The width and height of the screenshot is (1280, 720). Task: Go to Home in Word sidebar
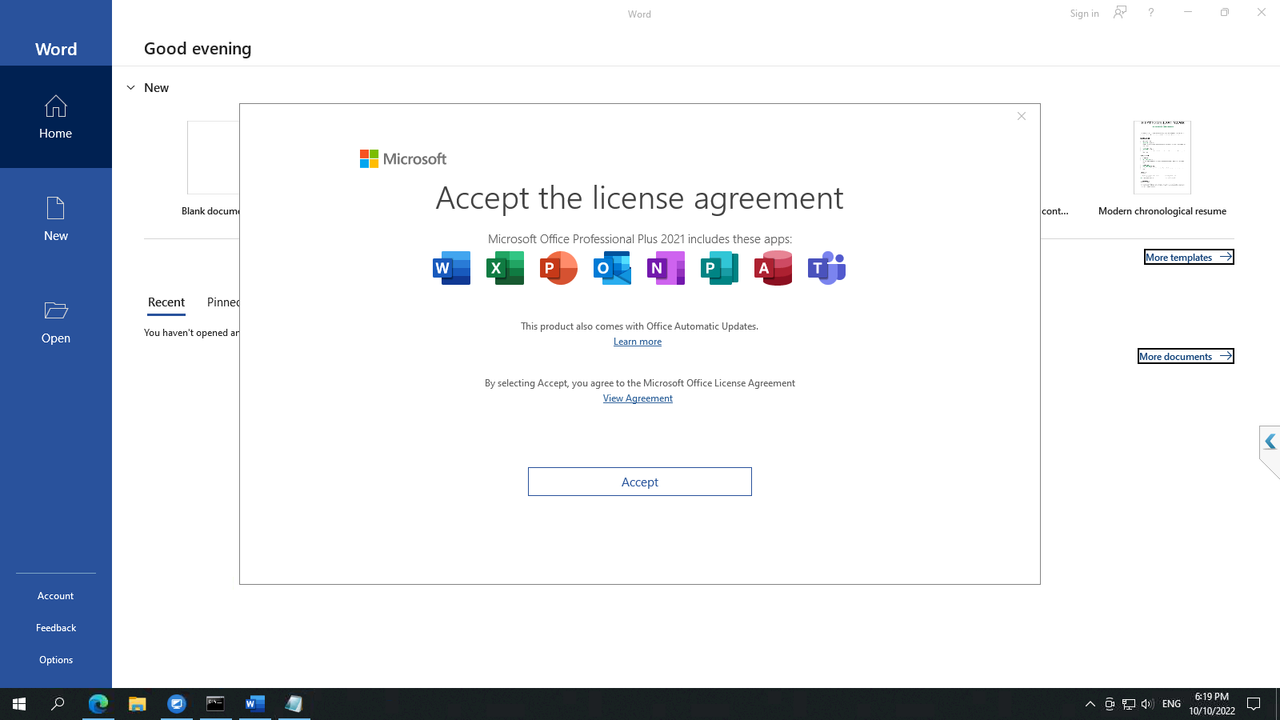click(x=56, y=117)
